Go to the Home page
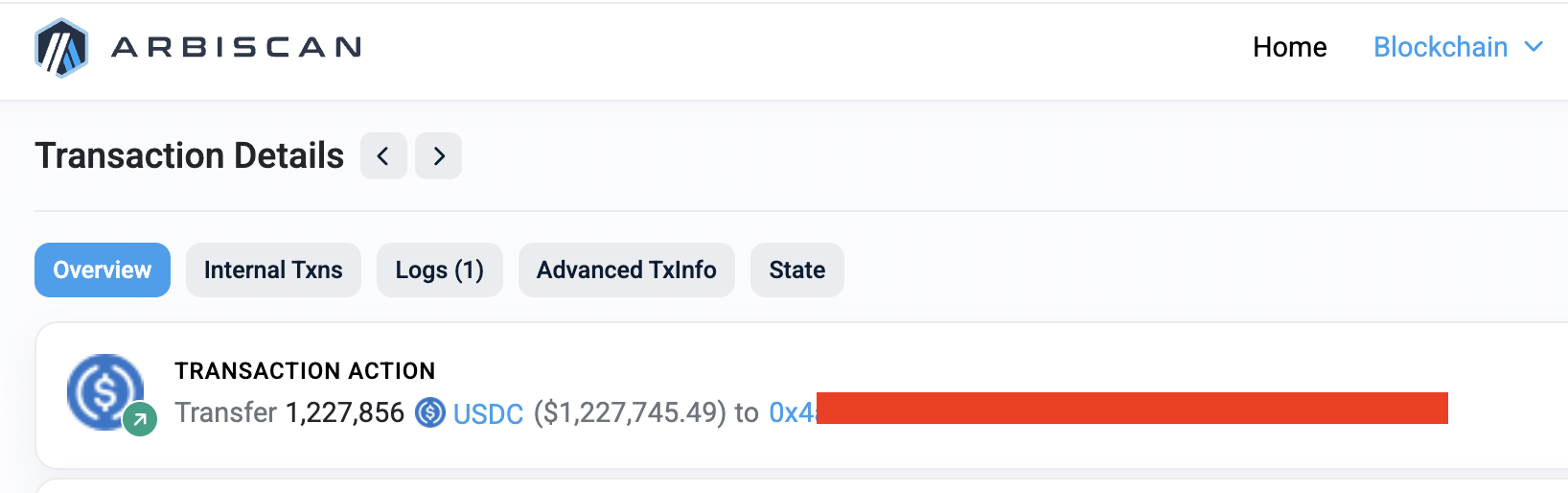 tap(1289, 47)
